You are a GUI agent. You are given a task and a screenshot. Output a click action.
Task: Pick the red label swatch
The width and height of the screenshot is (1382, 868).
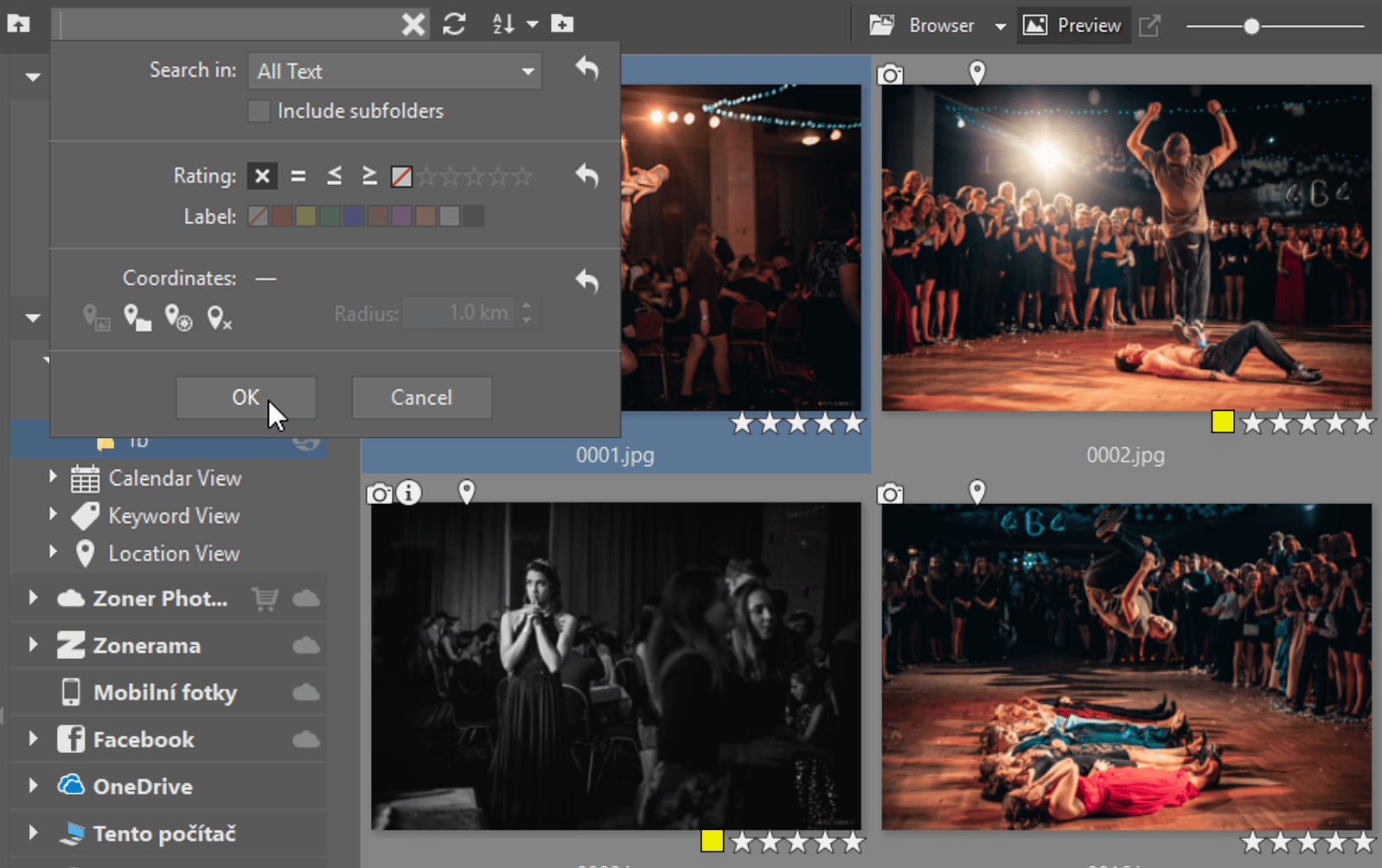[x=282, y=216]
